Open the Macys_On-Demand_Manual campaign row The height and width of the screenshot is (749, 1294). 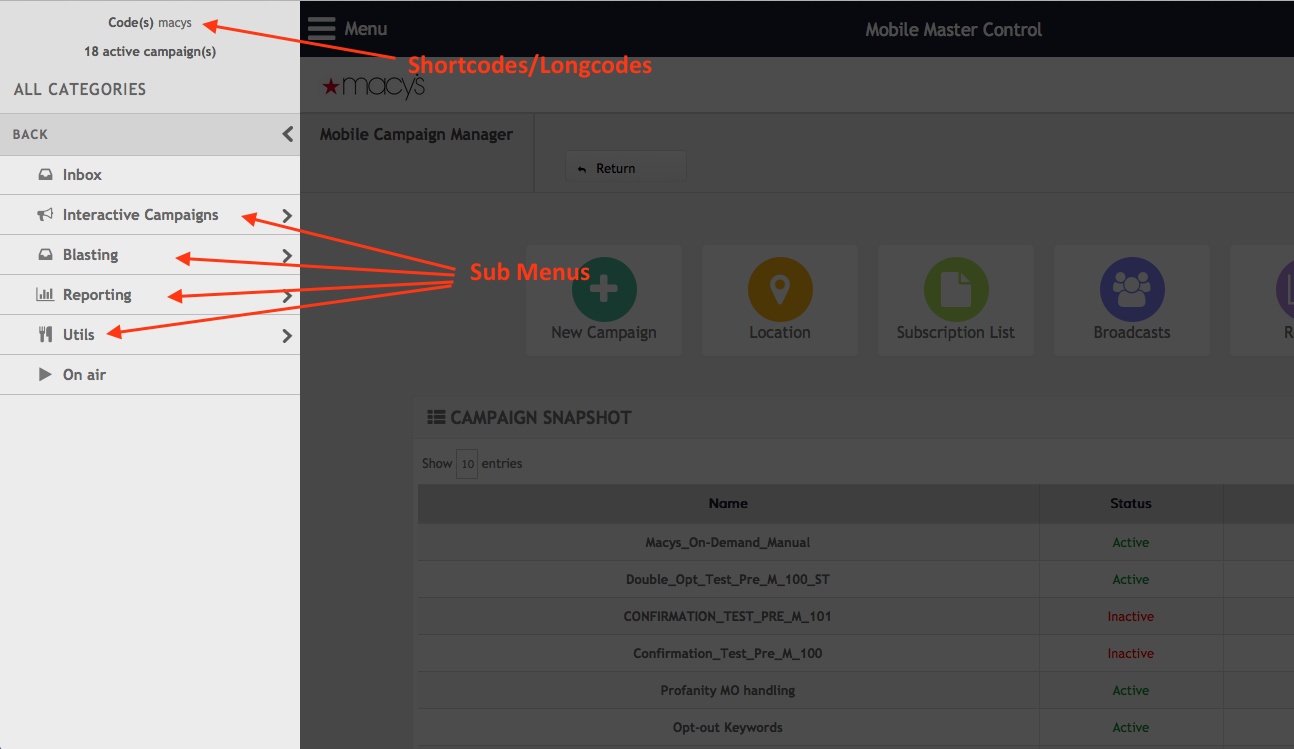click(727, 542)
